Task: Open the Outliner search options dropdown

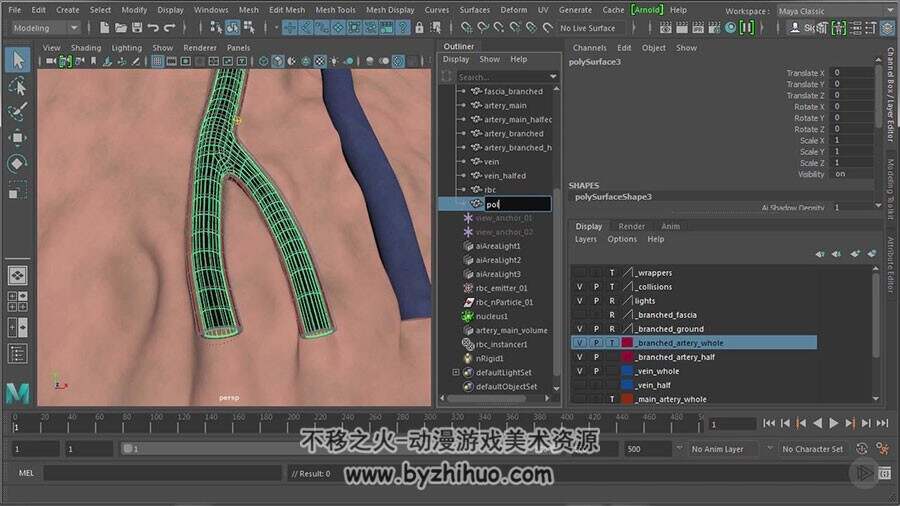Action: tap(553, 76)
